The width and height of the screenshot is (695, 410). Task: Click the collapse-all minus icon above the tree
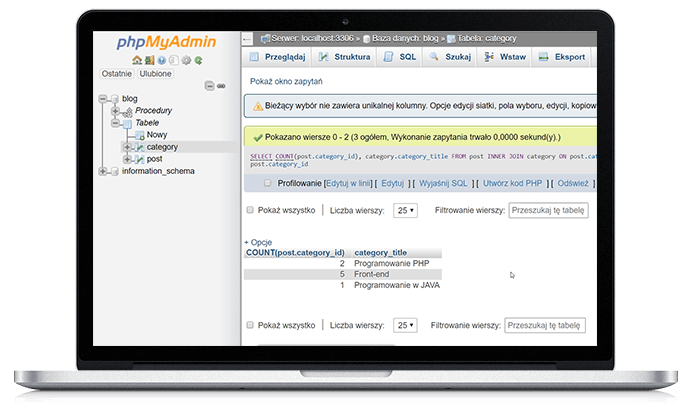(208, 87)
